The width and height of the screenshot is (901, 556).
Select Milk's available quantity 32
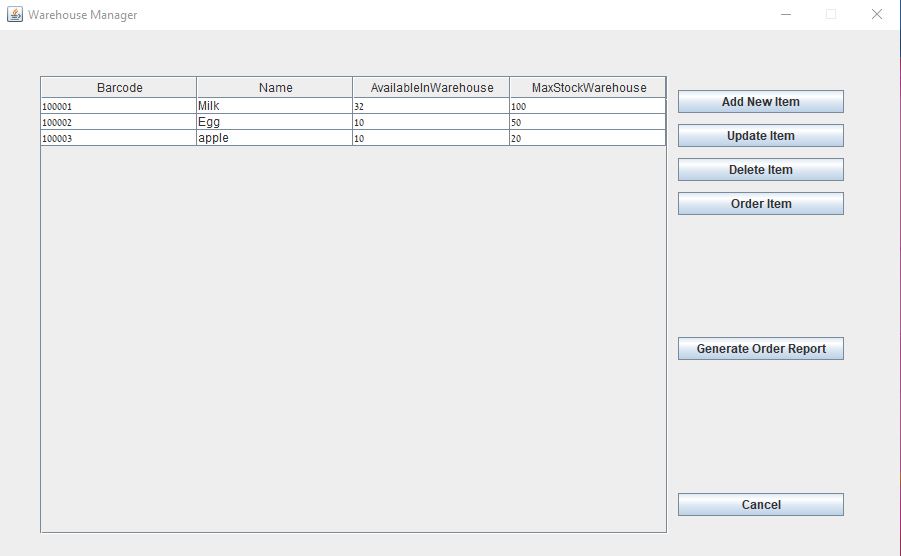pyautogui.click(x=431, y=106)
